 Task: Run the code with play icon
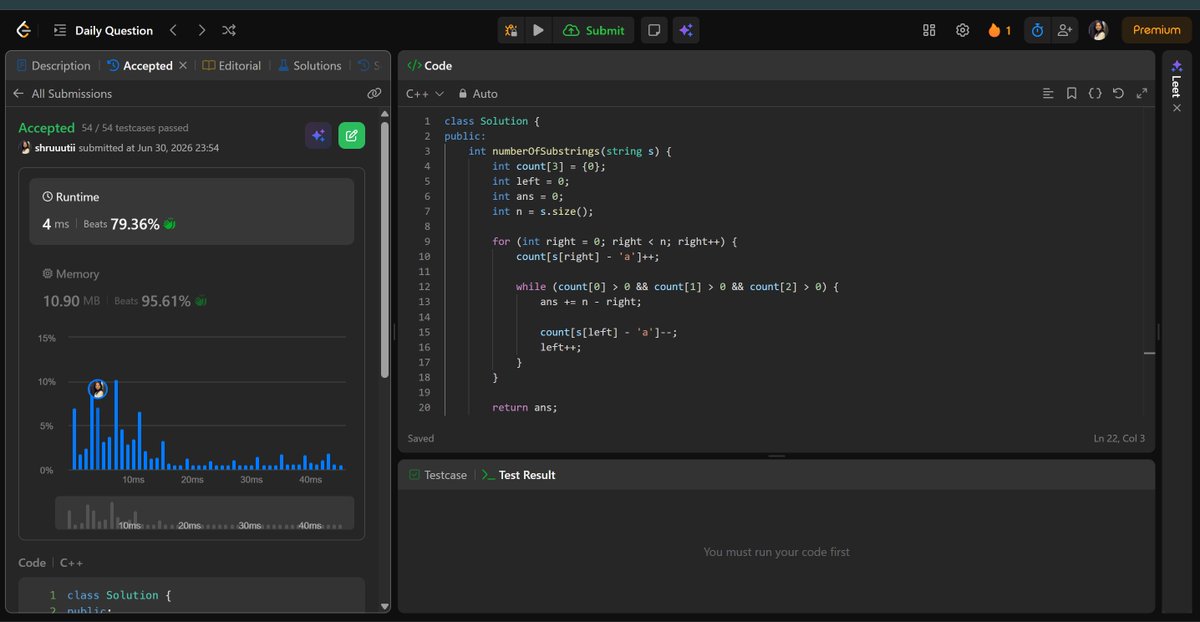538,30
